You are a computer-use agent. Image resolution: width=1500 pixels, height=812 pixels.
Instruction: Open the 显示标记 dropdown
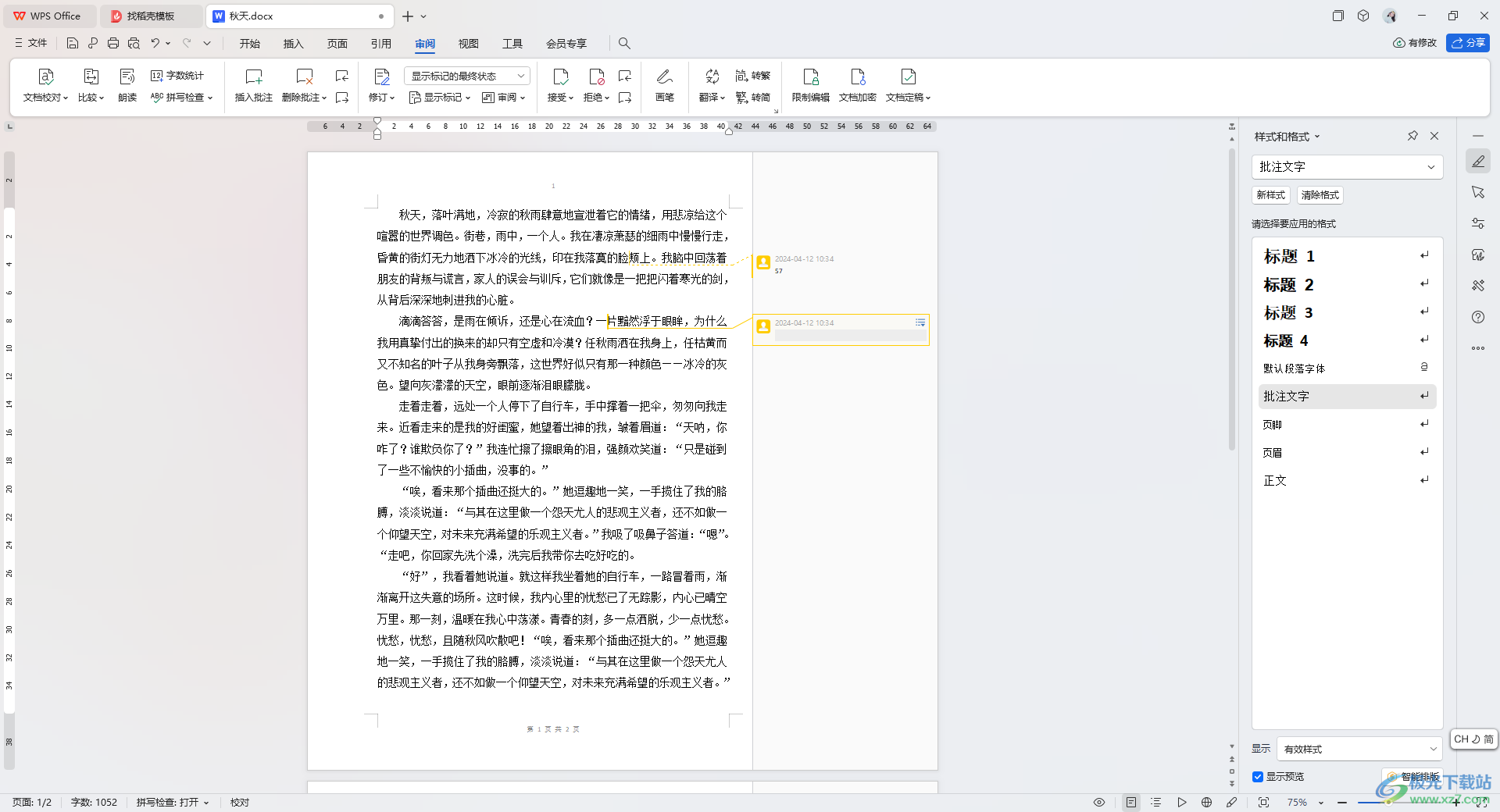pos(441,98)
